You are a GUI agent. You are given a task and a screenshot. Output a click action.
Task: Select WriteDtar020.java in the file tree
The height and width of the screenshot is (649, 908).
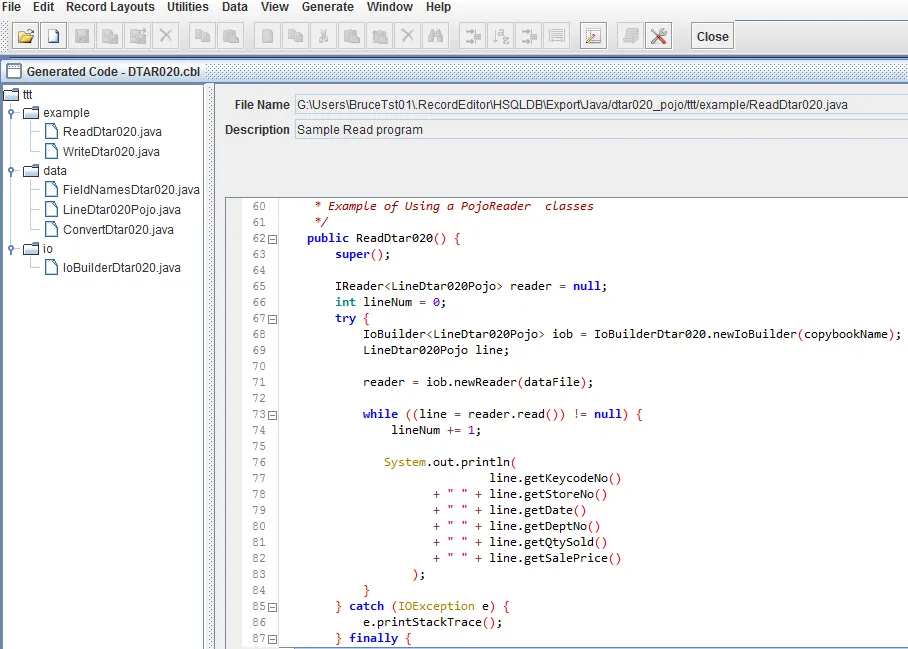[110, 152]
